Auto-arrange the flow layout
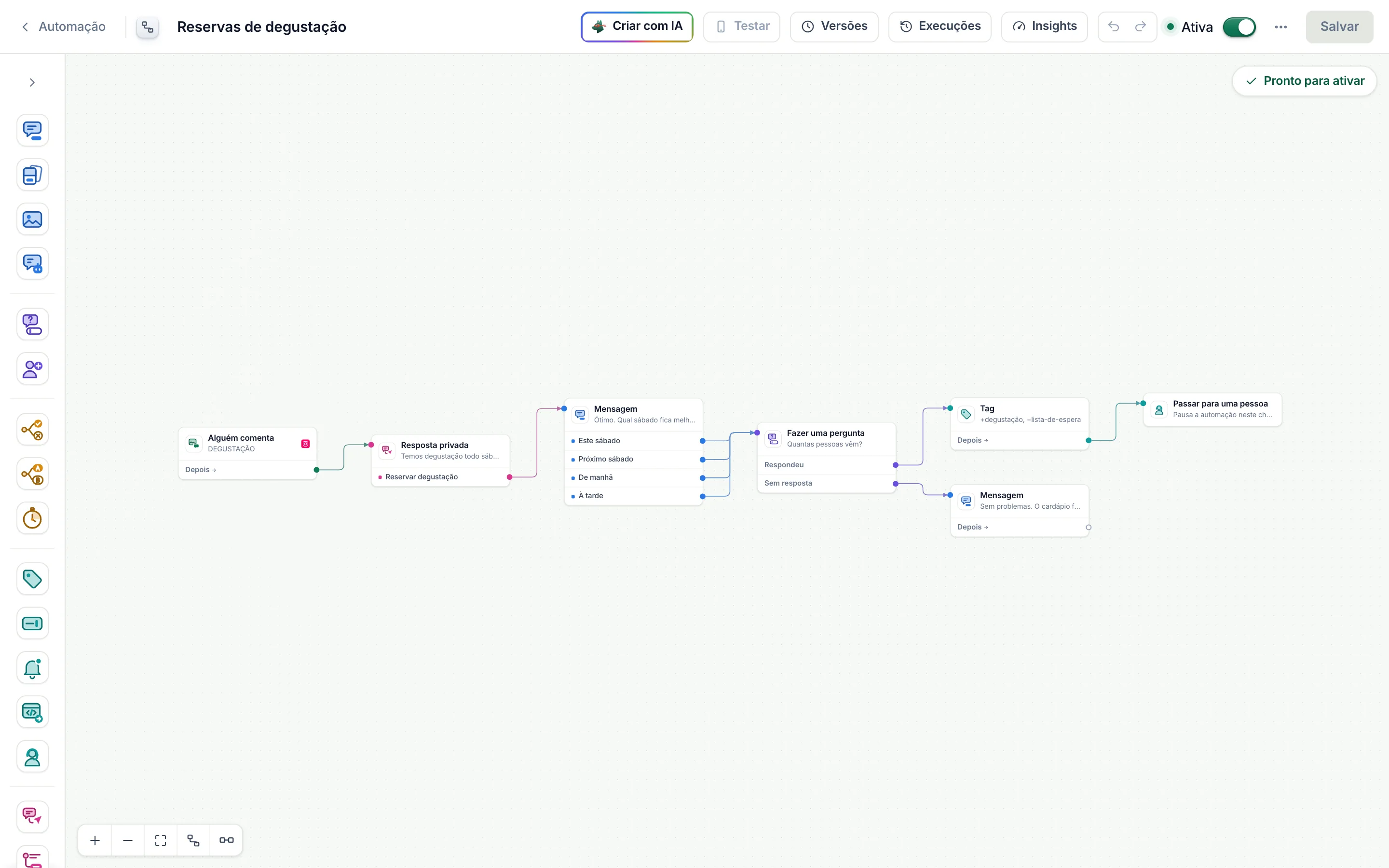 point(193,841)
